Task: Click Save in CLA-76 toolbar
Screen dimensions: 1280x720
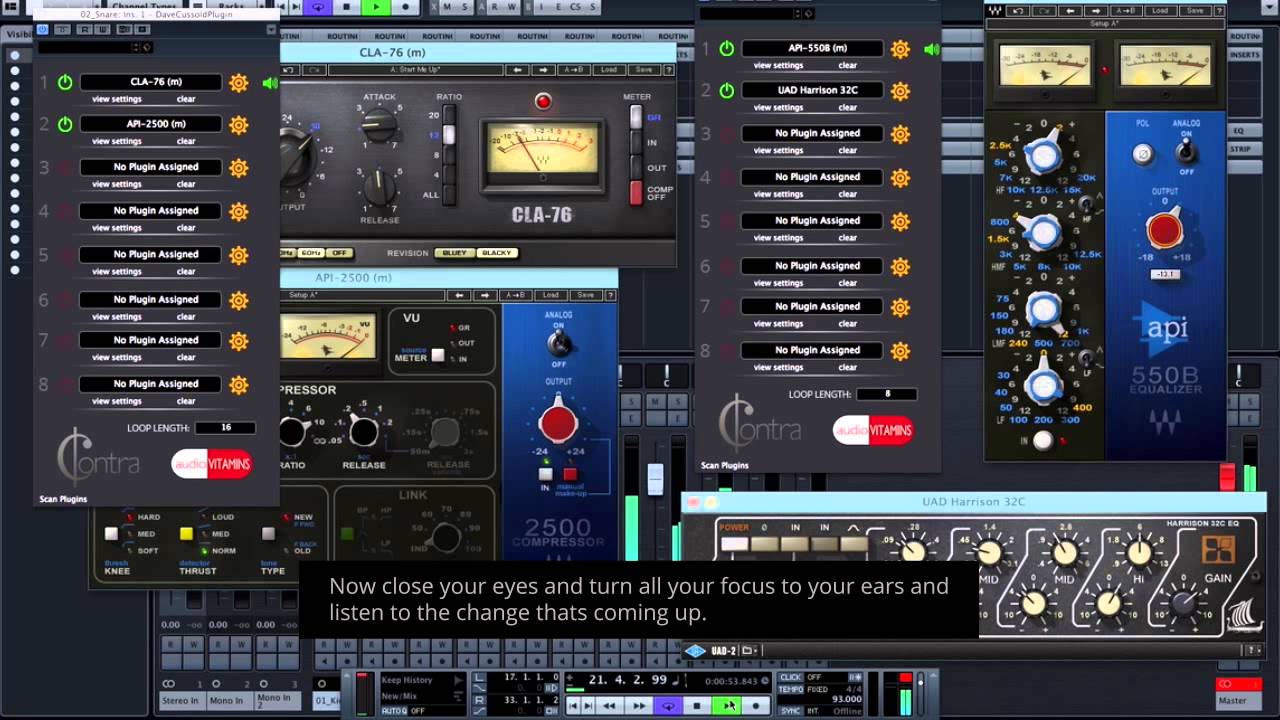Action: [x=644, y=70]
